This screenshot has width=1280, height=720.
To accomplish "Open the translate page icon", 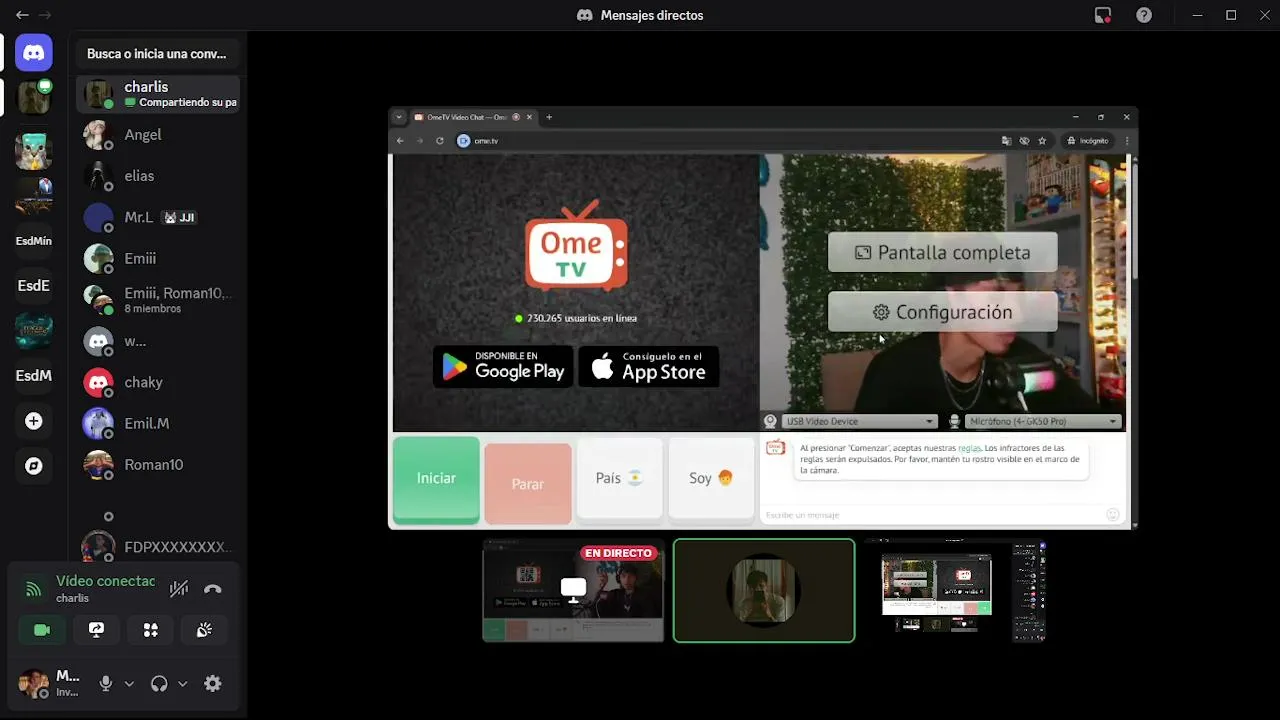I will tap(1006, 141).
